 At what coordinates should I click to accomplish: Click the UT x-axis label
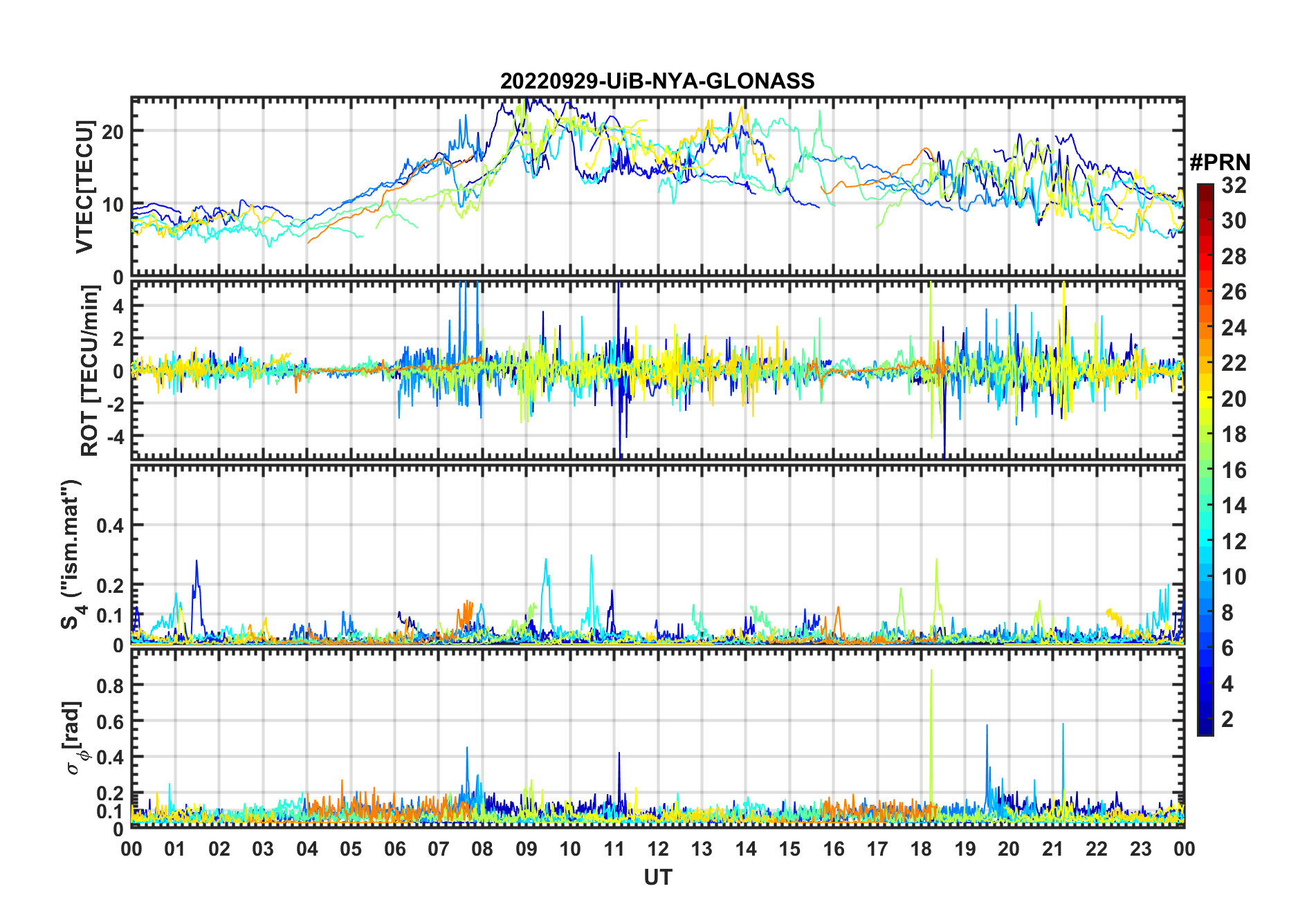tap(657, 878)
